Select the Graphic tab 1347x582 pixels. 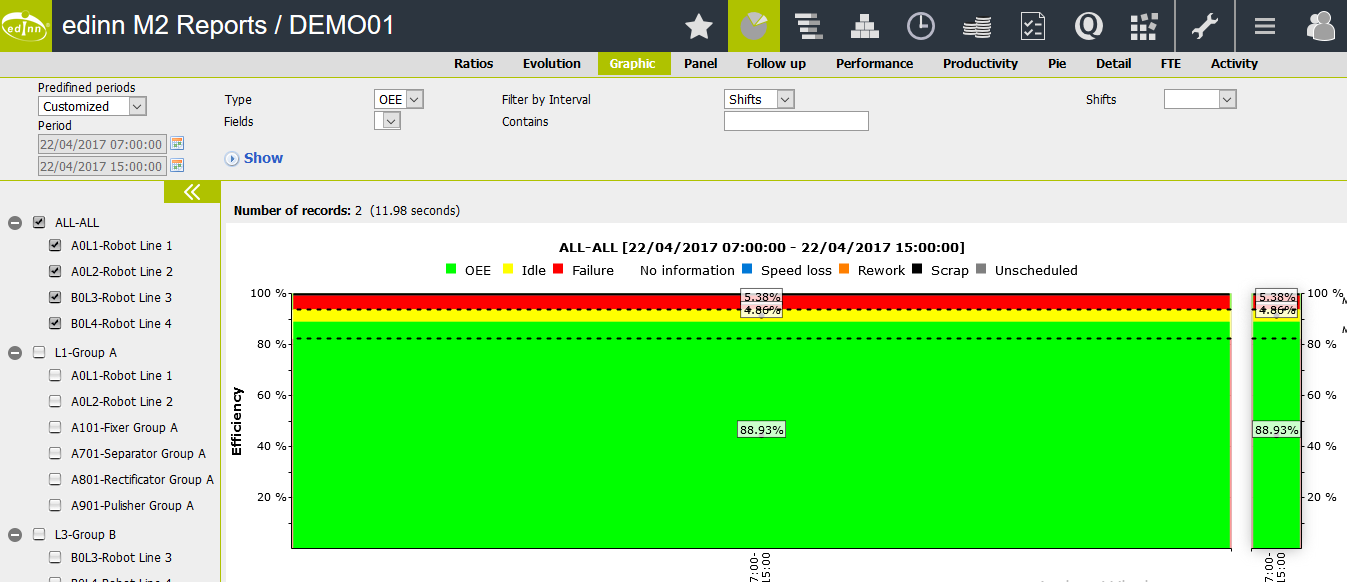click(x=633, y=63)
